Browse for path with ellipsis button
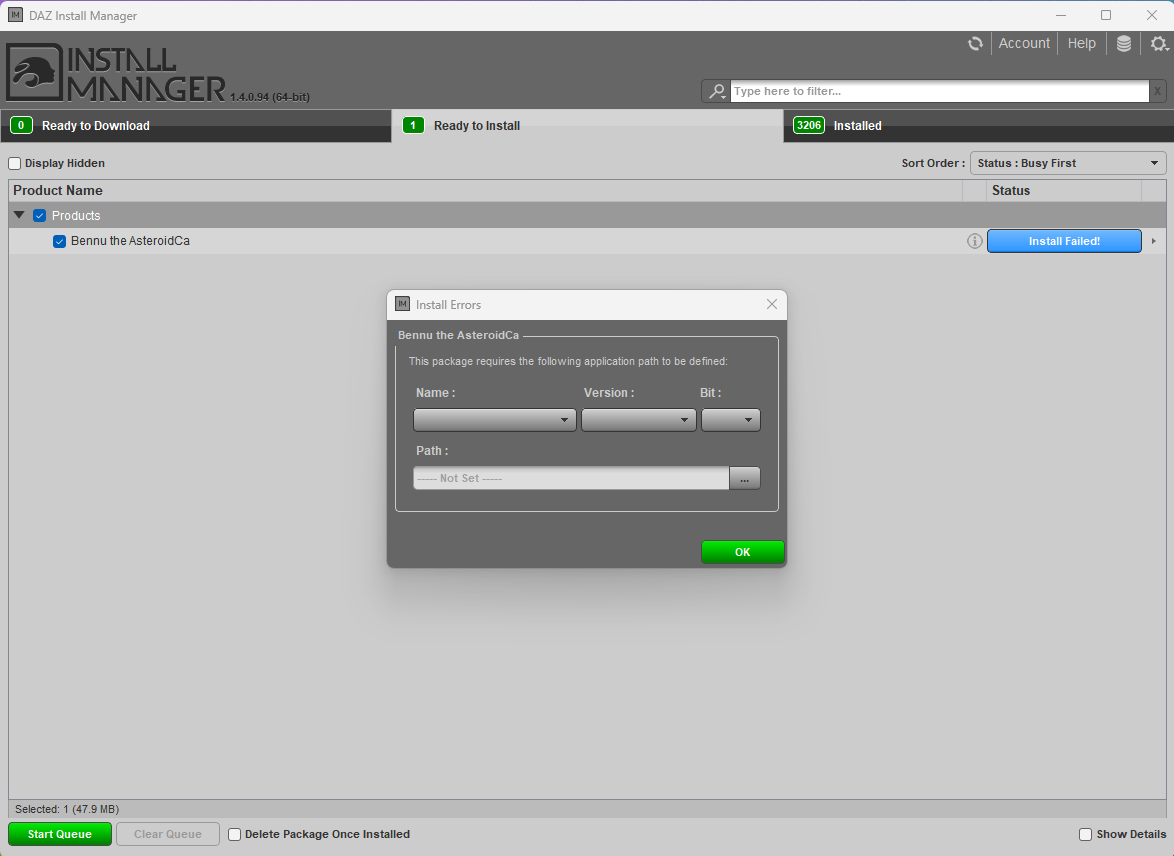1174x856 pixels. [x=744, y=479]
